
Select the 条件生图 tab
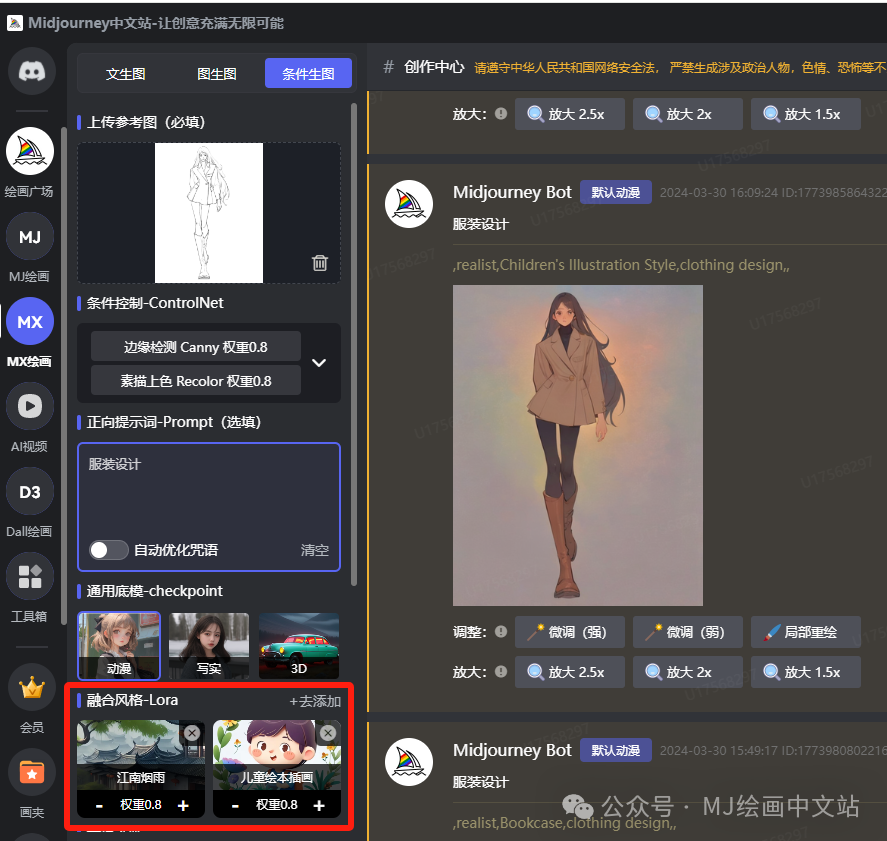pyautogui.click(x=308, y=73)
